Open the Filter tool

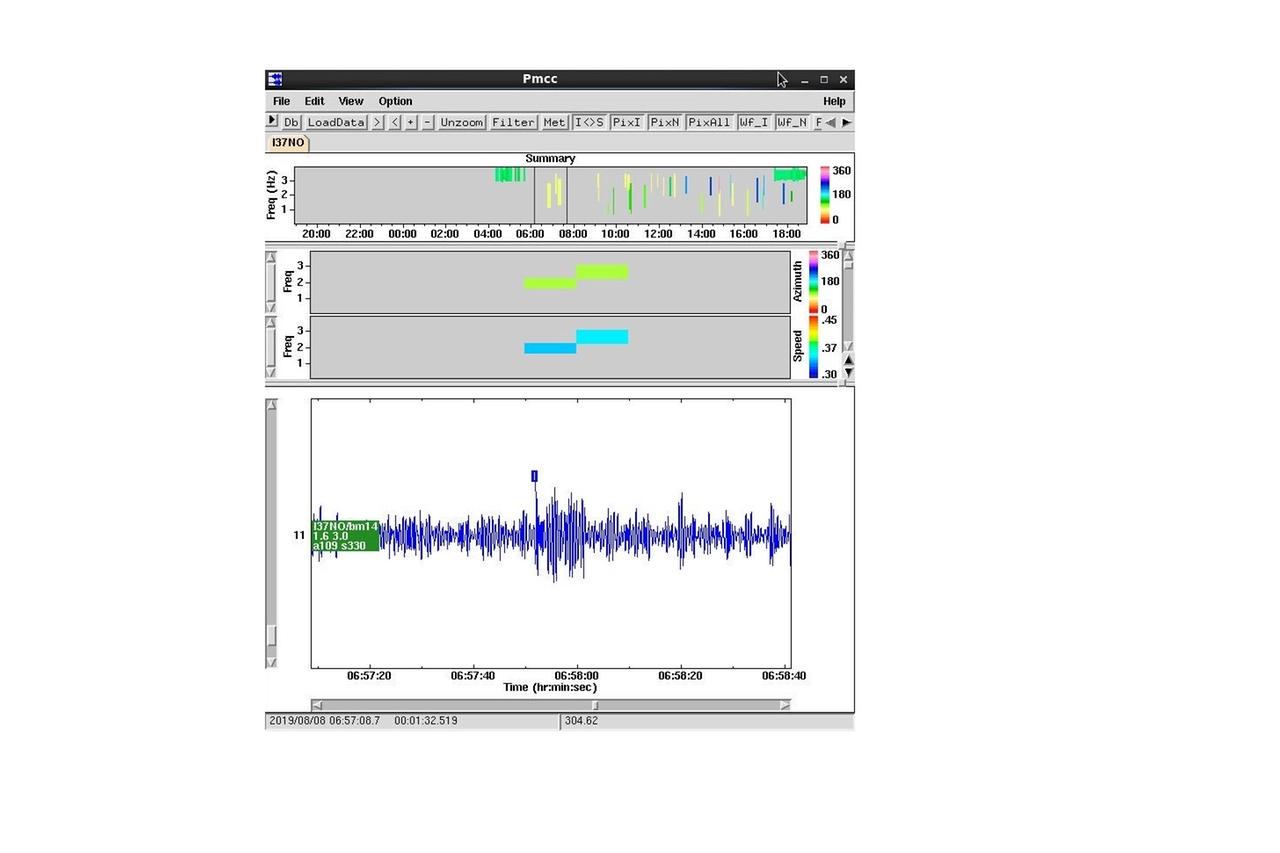pyautogui.click(x=513, y=122)
